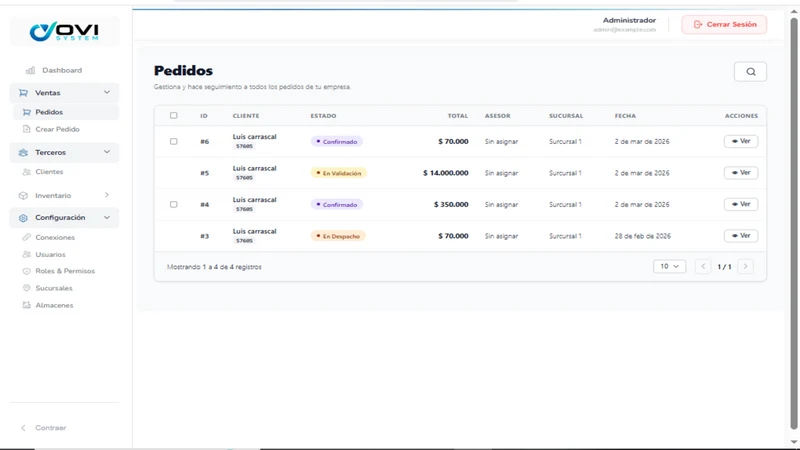Click the Conexiones link icon

click(x=27, y=237)
